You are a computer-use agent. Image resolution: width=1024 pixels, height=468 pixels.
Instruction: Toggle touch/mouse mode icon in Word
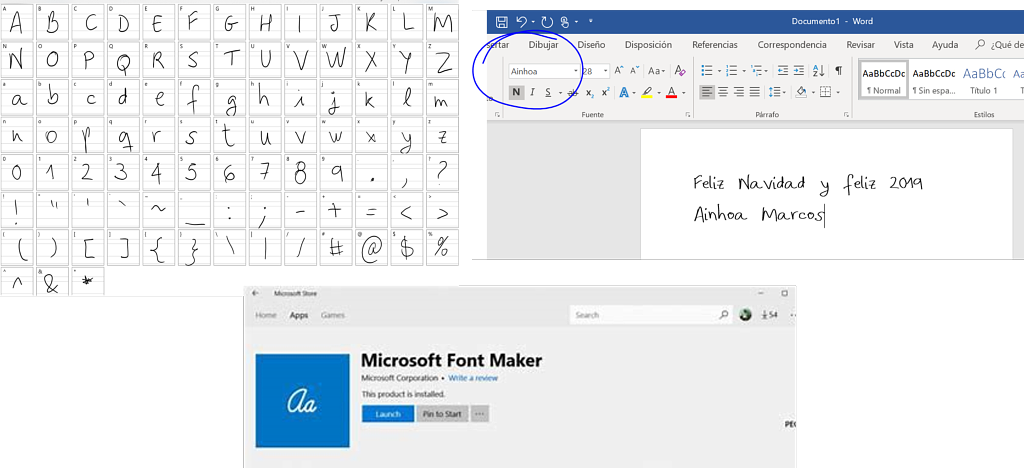pos(565,22)
